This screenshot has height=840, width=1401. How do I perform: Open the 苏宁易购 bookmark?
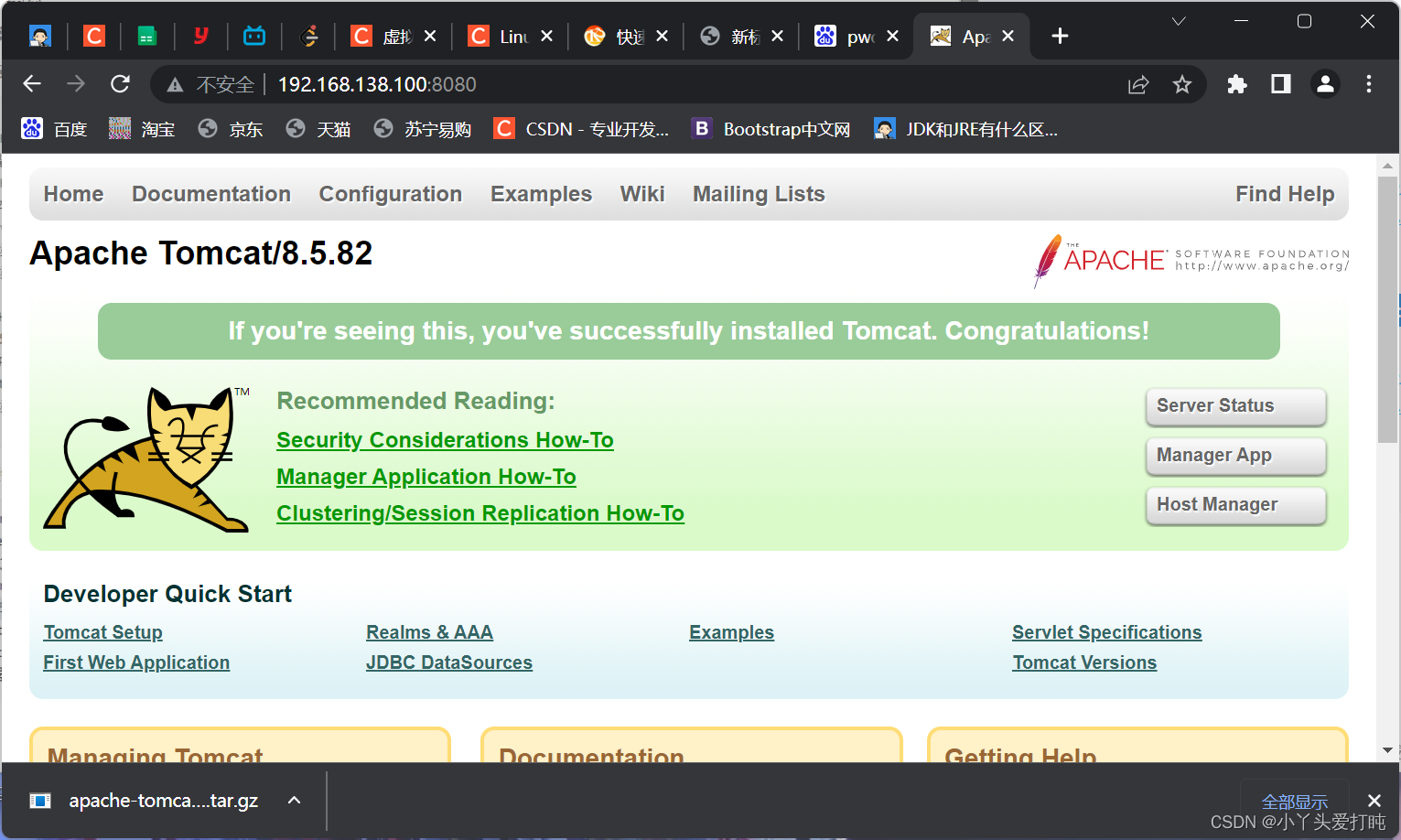tap(423, 129)
